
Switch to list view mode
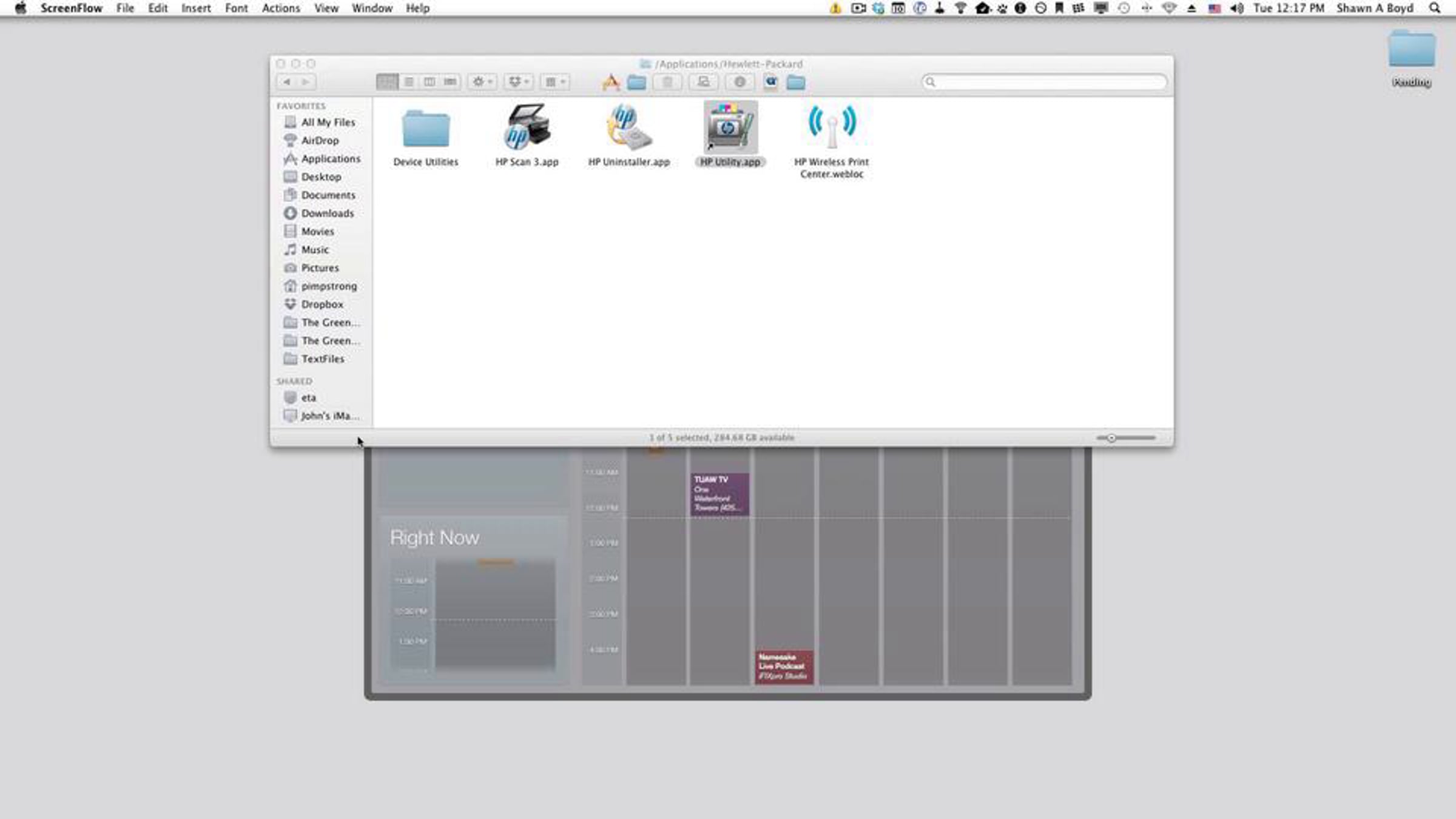pyautogui.click(x=409, y=82)
